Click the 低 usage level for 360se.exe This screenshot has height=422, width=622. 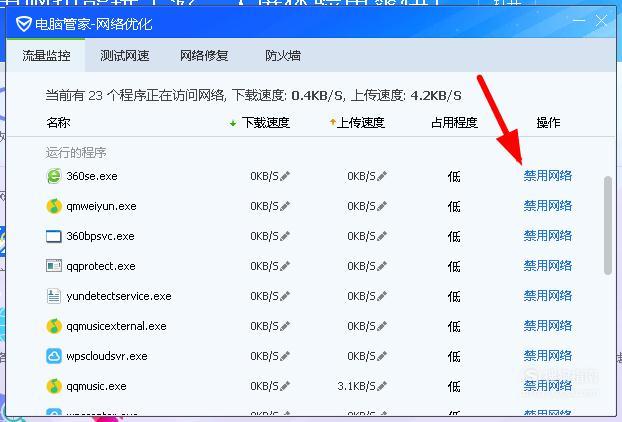[454, 176]
